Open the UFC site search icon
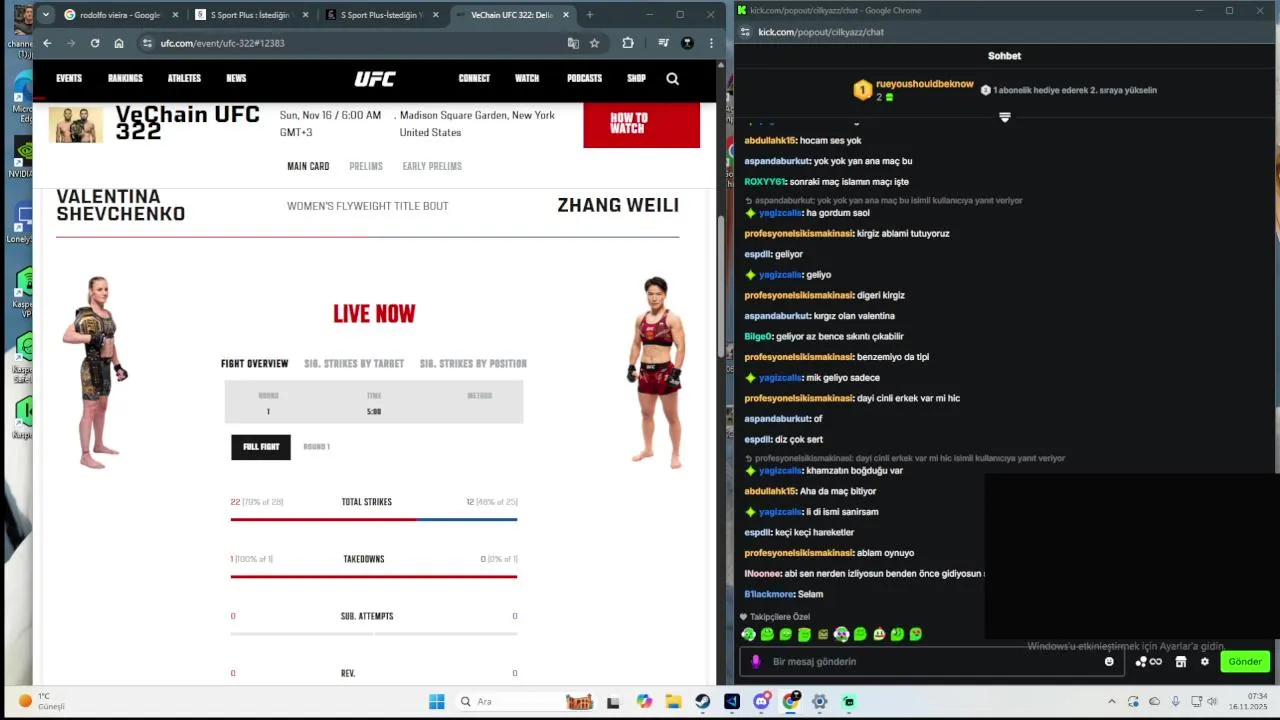The width and height of the screenshot is (1280, 720). pos(672,78)
